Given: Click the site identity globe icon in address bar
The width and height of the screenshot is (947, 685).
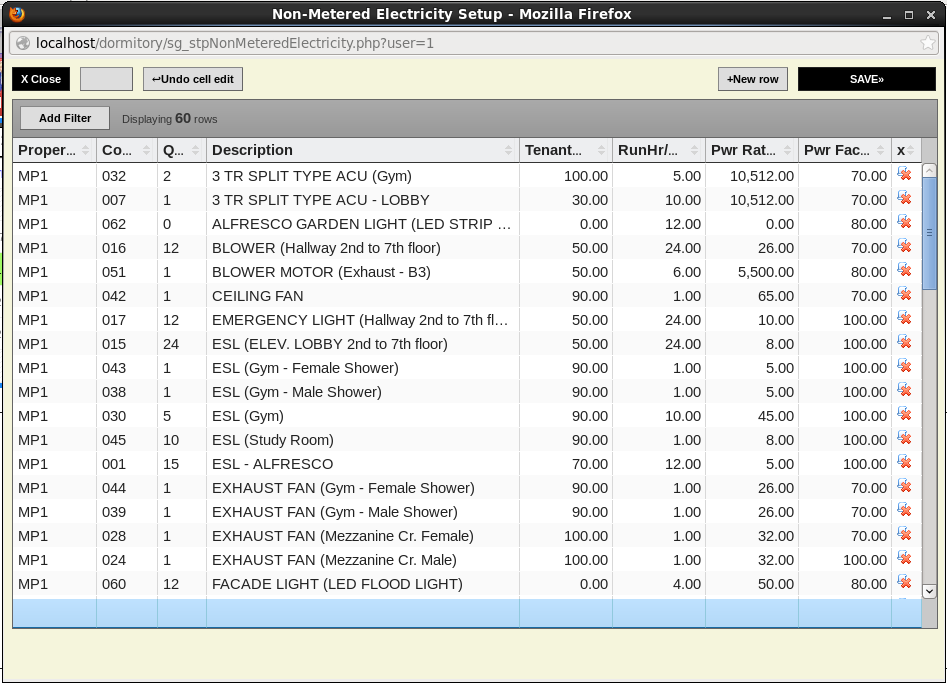Looking at the screenshot, I should click(23, 43).
